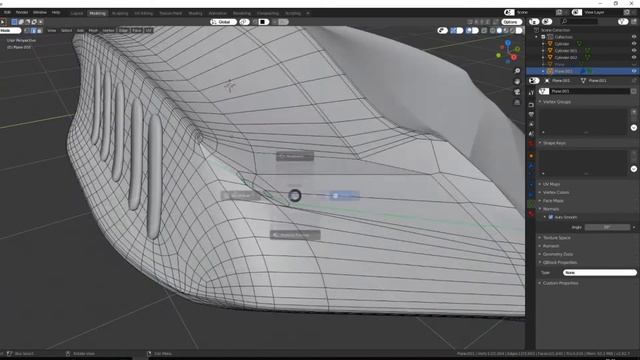Open outliner display mode dropdown
Image resolution: width=640 pixels, height=360 pixels.
click(x=534, y=22)
